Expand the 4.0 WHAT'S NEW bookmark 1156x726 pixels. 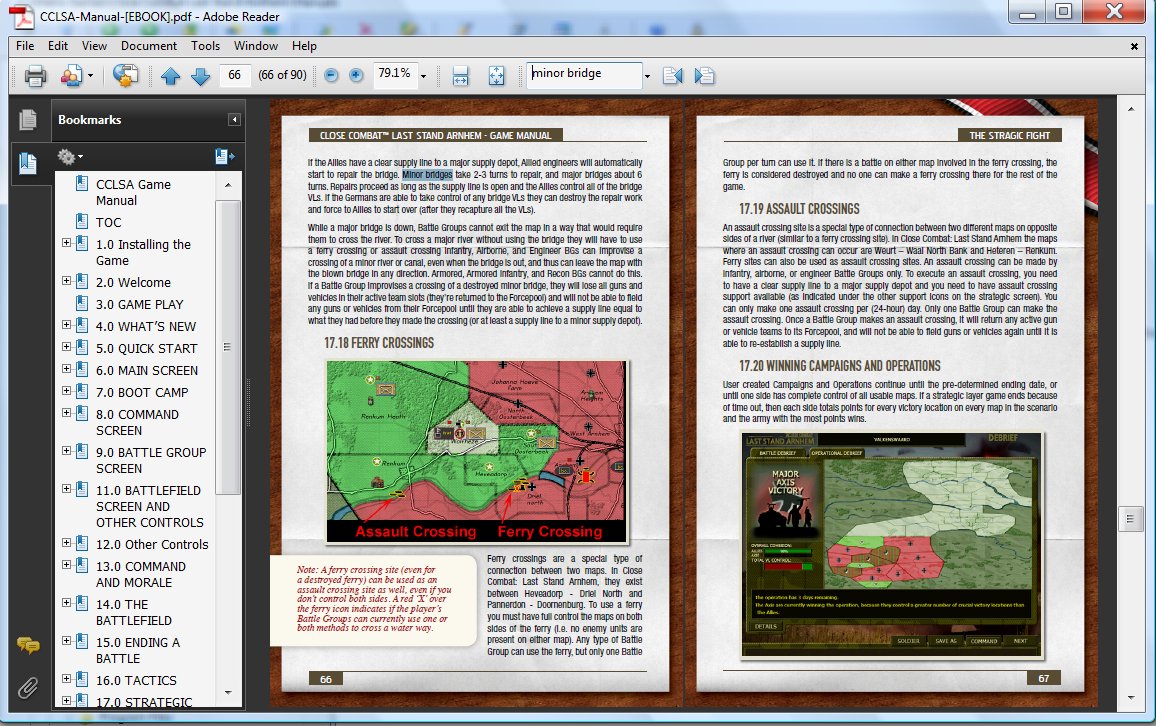(66, 325)
